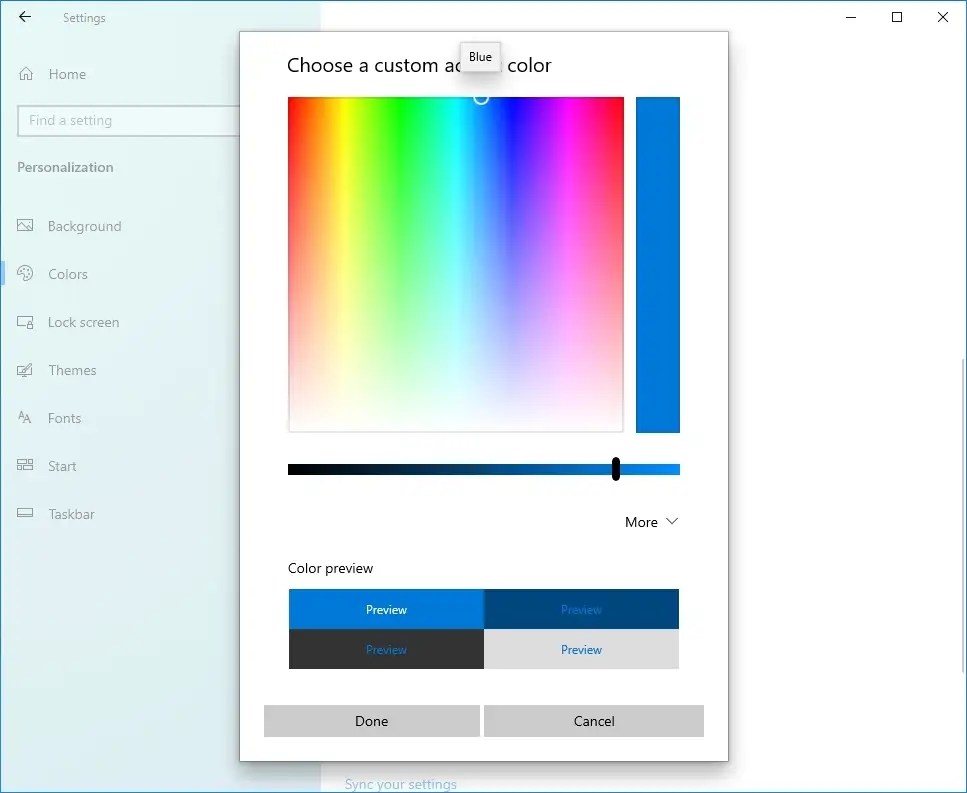Open the Colors settings page icon
Viewport: 967px width, 793px height.
(x=23, y=274)
